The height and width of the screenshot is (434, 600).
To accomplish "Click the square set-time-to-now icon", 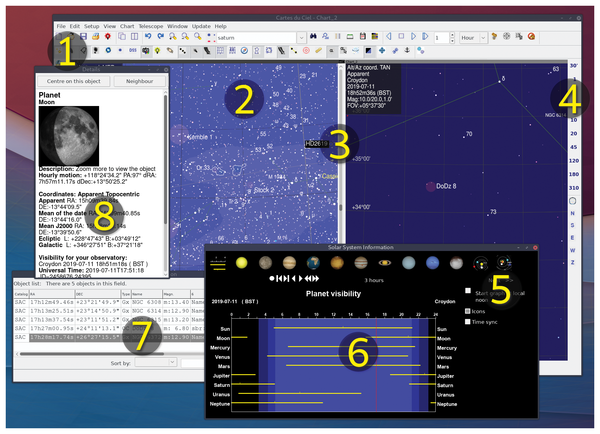I will tap(401, 36).
